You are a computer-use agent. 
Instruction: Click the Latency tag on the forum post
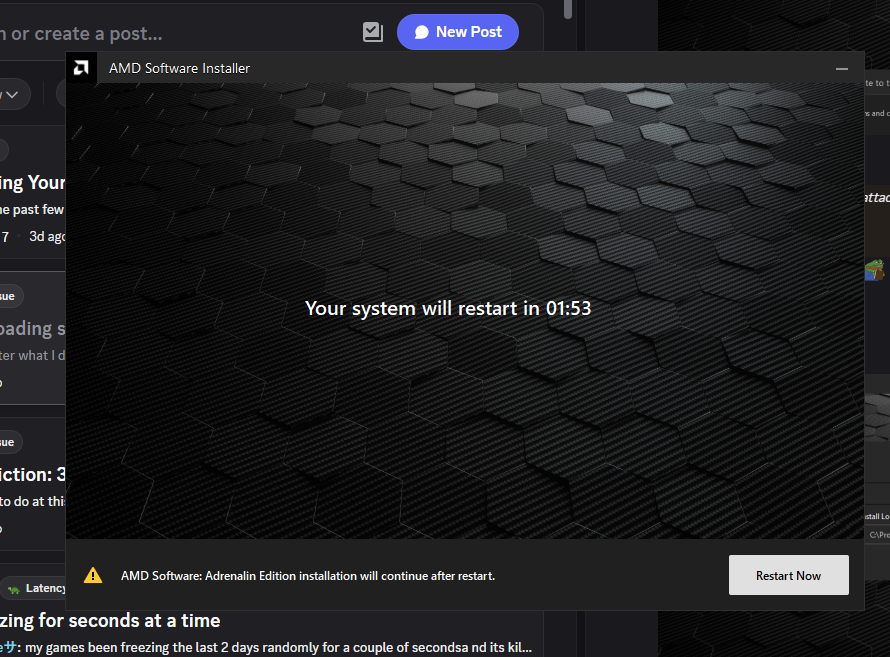coord(33,588)
